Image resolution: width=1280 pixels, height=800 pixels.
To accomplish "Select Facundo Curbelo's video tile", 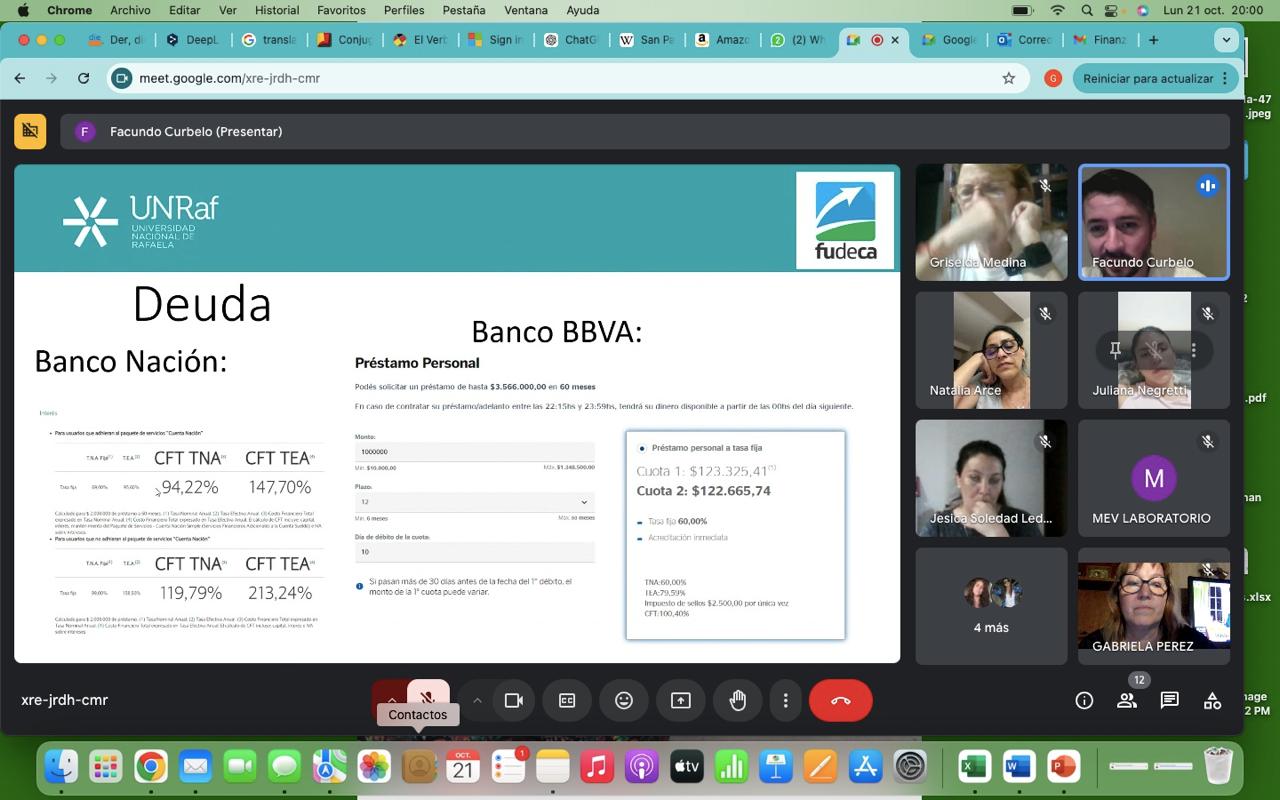I will coord(1154,221).
